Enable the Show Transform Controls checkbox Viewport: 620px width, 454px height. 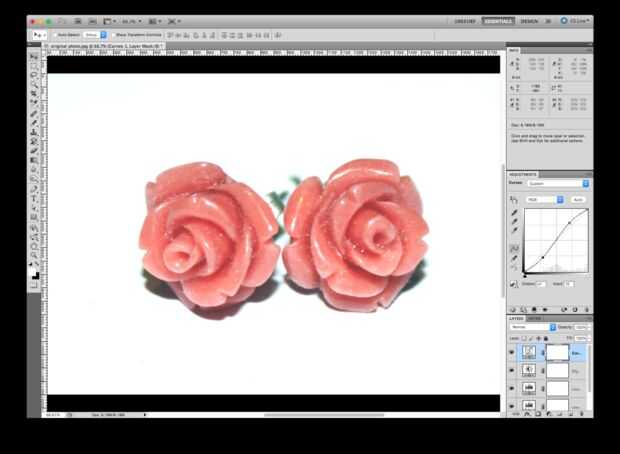point(113,35)
